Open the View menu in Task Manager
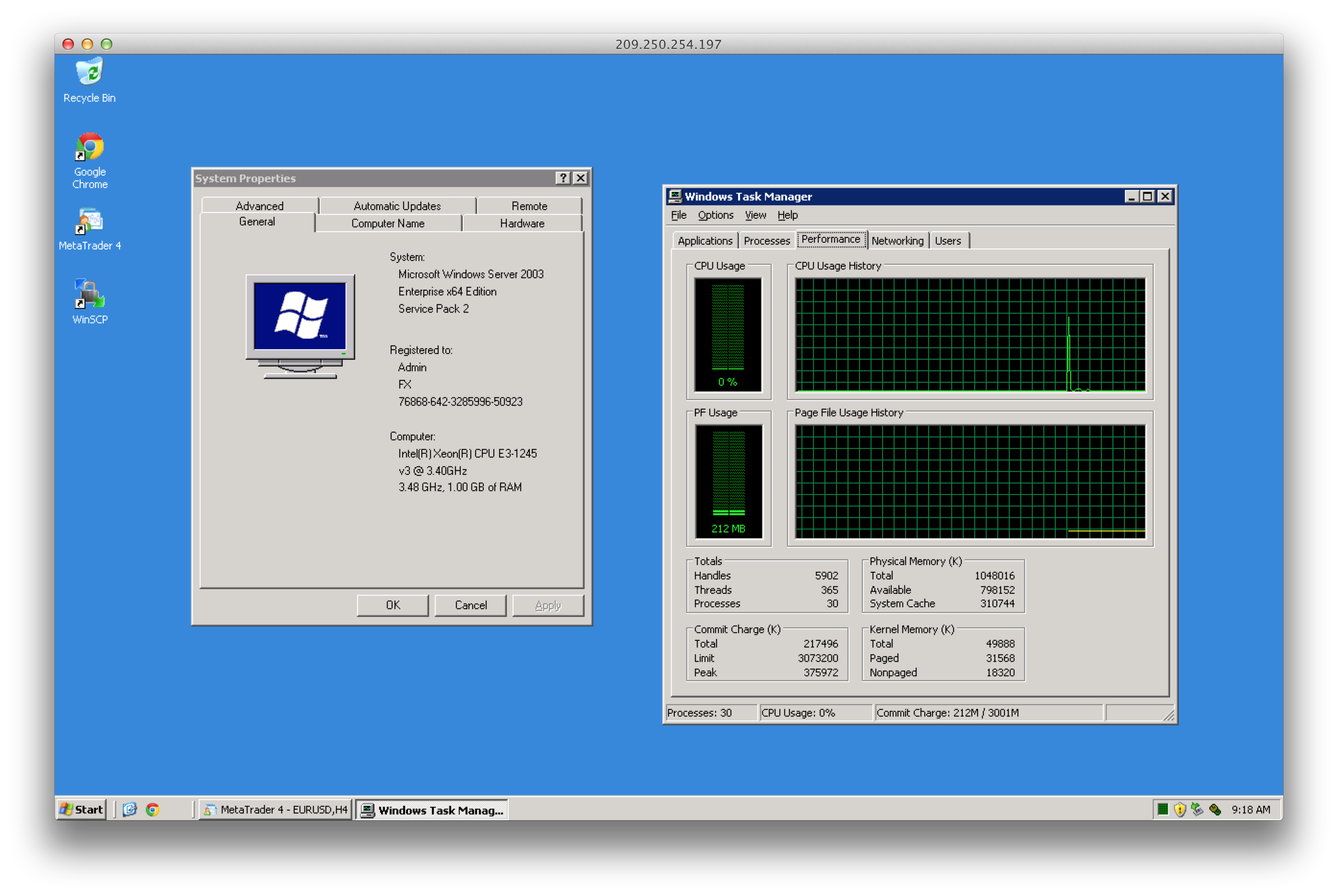 pyautogui.click(x=755, y=215)
